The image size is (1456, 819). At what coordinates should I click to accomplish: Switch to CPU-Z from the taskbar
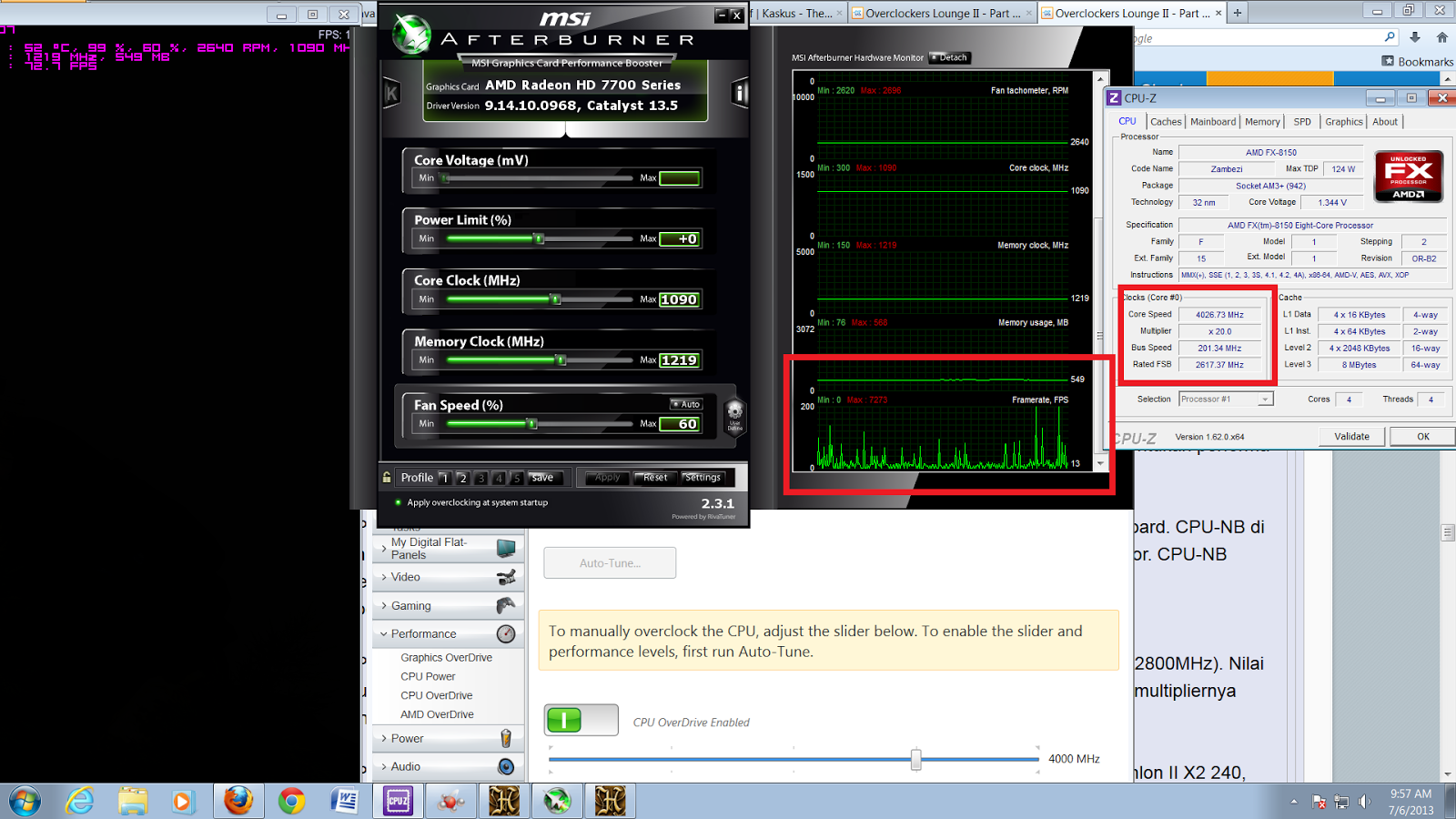(398, 801)
